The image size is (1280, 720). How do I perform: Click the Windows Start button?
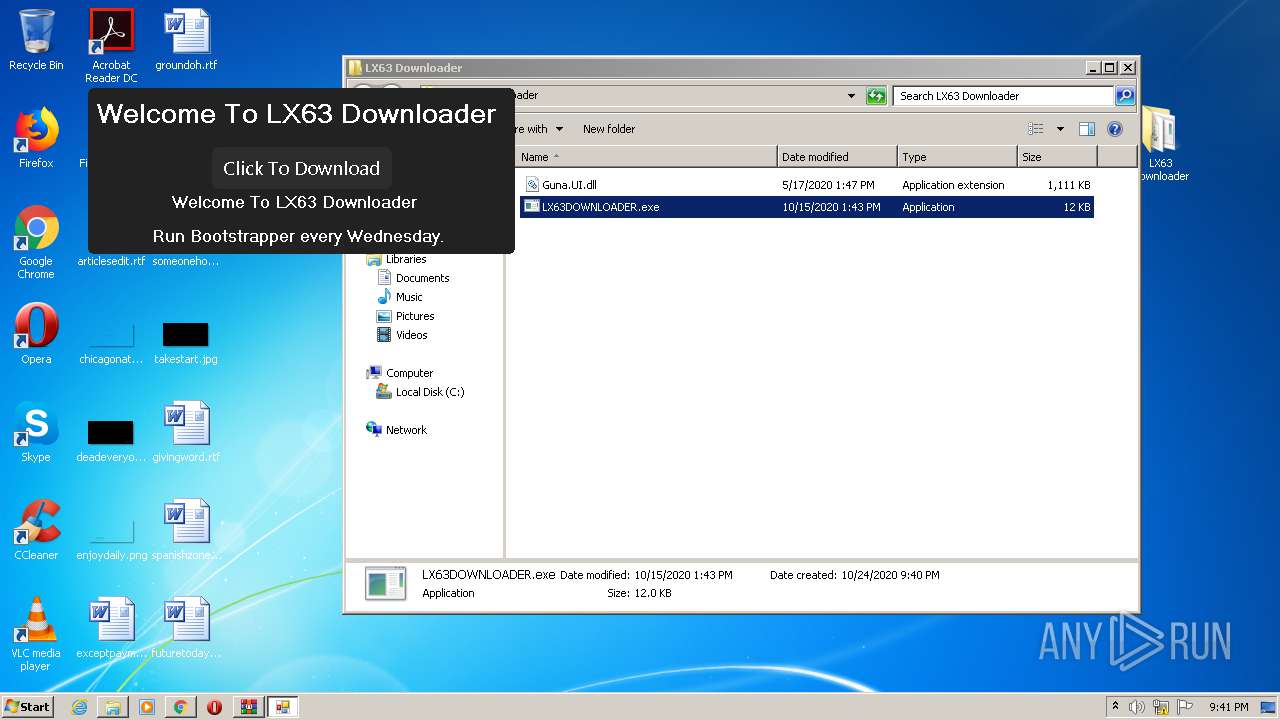(28, 706)
